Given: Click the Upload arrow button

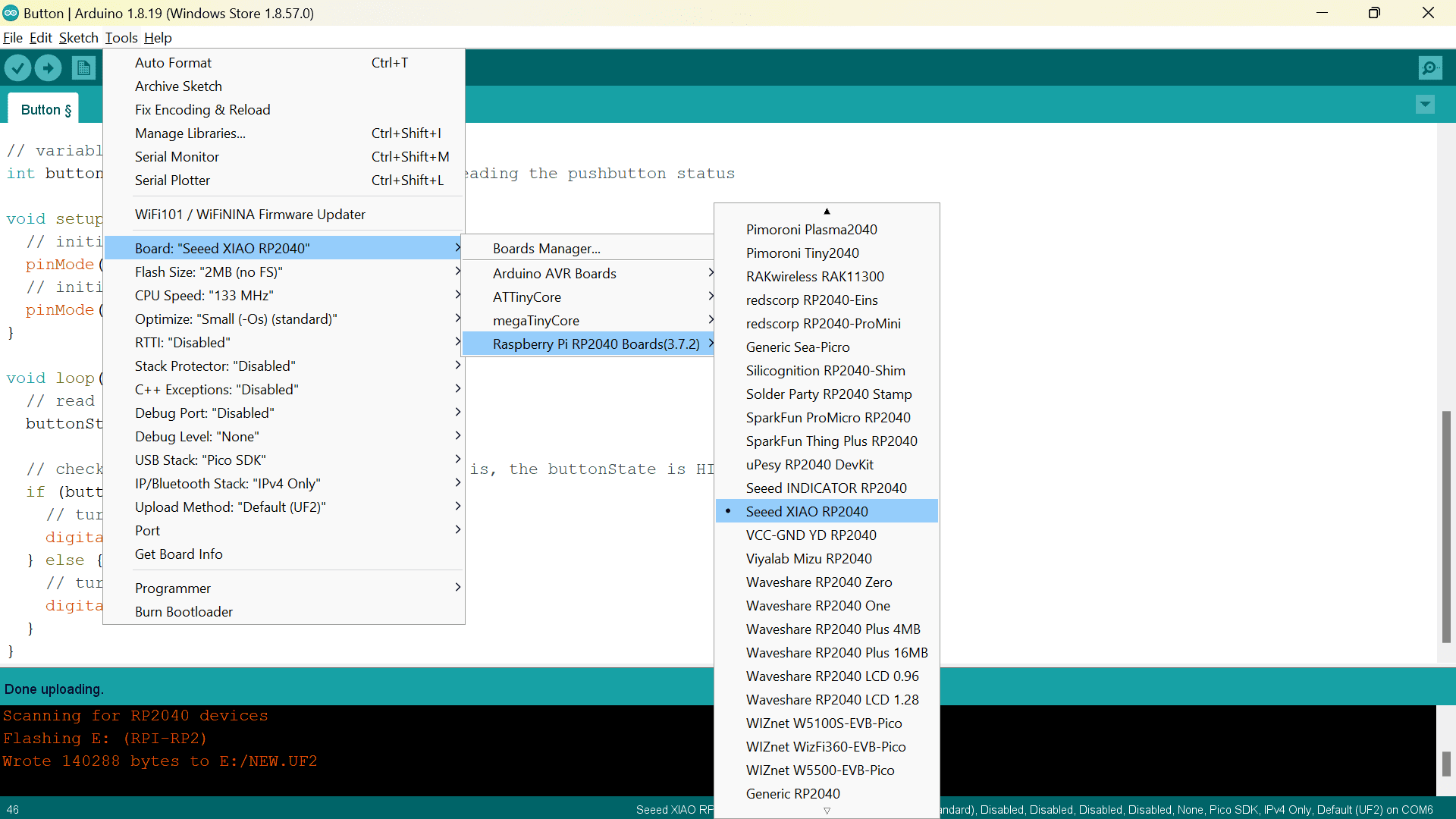Looking at the screenshot, I should click(48, 68).
